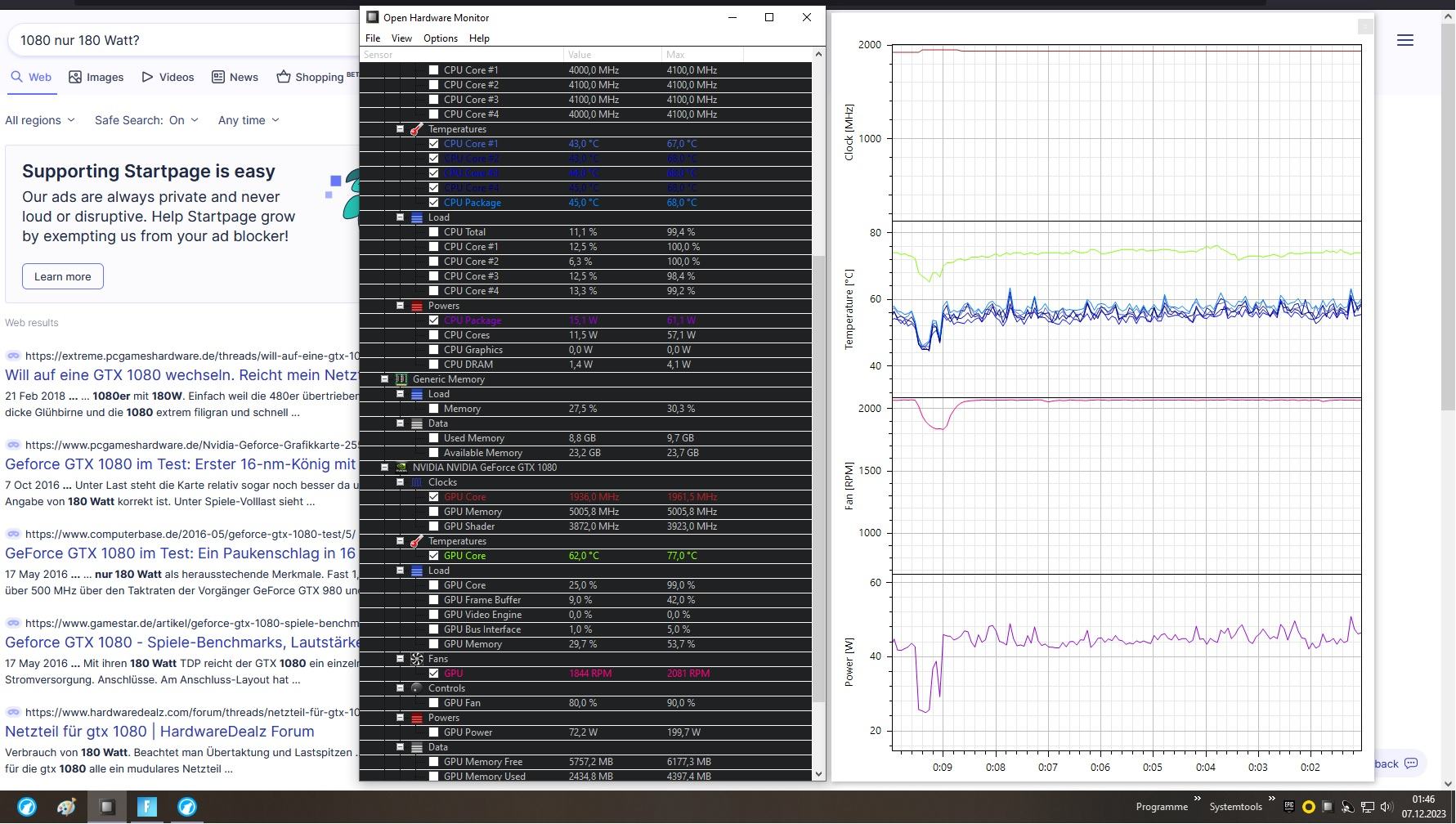This screenshot has height=824, width=1456.
Task: Open the Options menu
Action: [441, 38]
